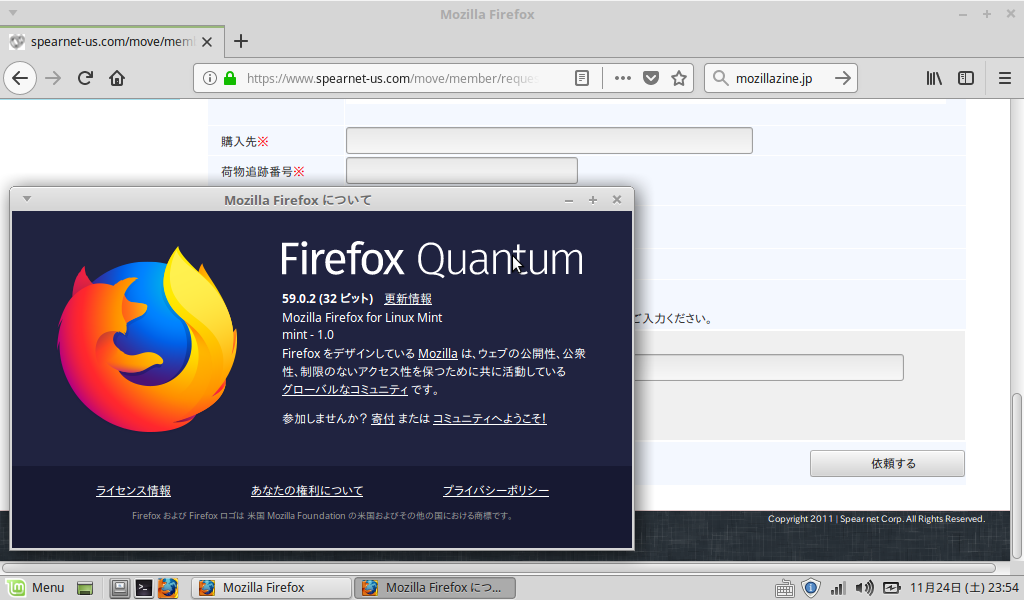Click the update manager shield tray icon
1024x600 pixels.
click(811, 588)
